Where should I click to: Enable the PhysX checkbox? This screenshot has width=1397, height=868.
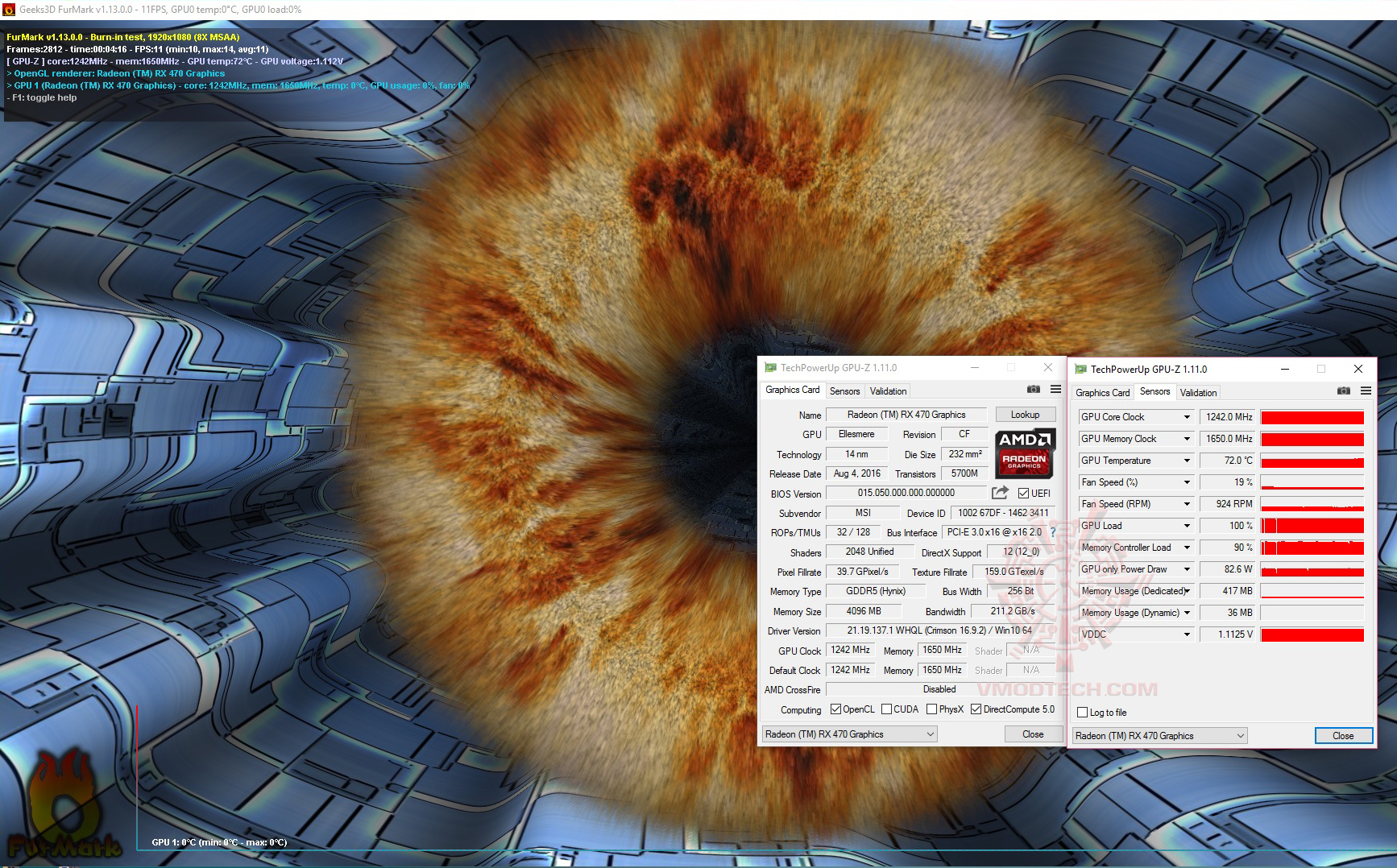point(931,709)
